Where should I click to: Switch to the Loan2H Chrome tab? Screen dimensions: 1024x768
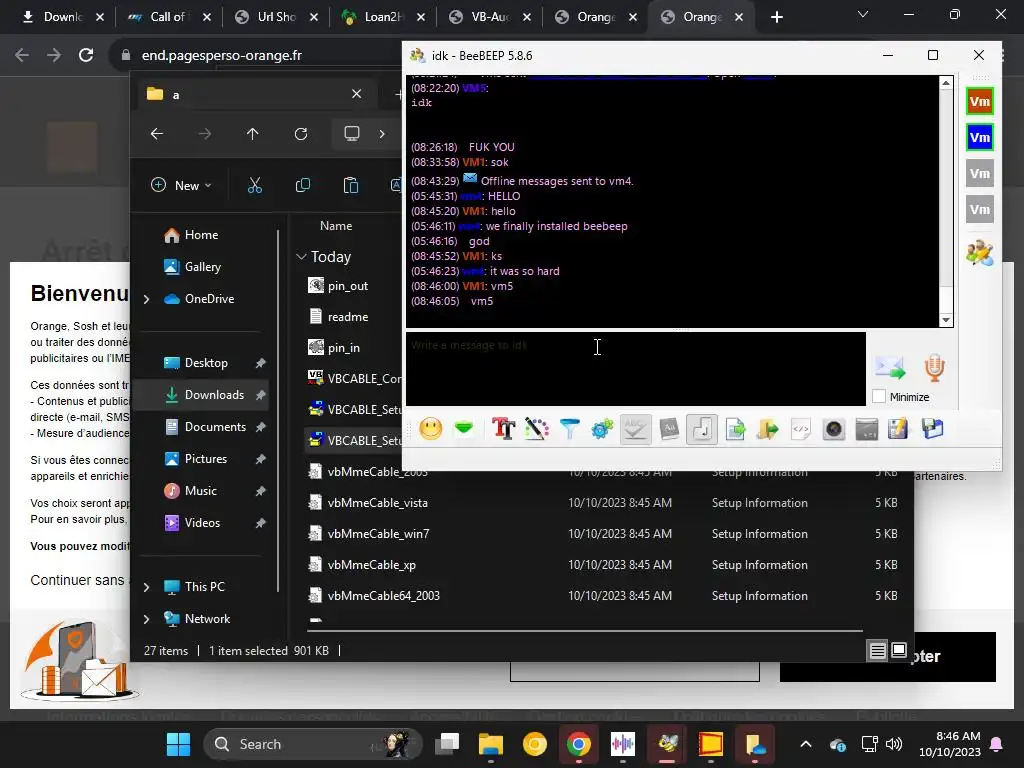(382, 17)
